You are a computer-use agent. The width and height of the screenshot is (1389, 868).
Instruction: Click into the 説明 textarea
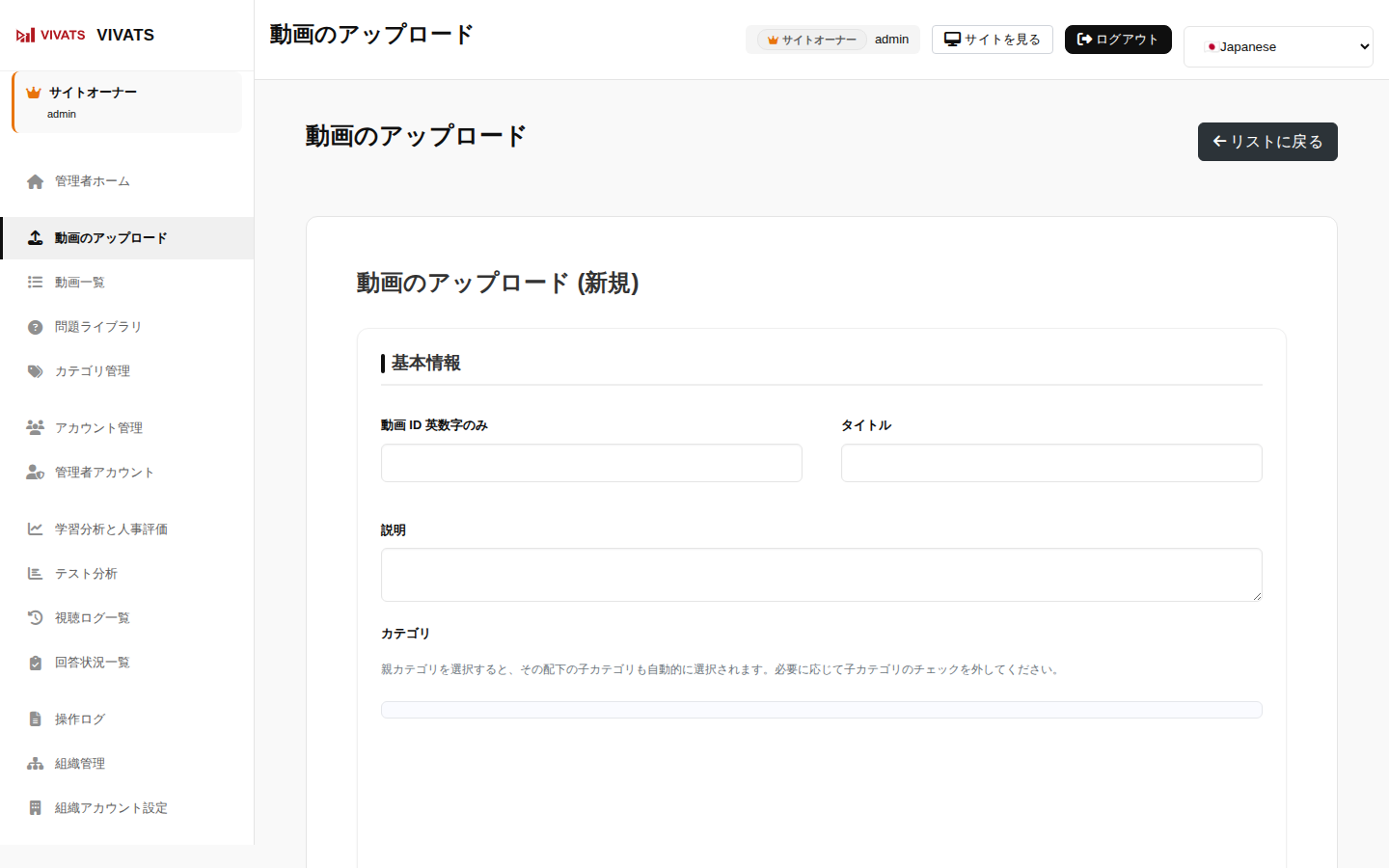[822, 575]
